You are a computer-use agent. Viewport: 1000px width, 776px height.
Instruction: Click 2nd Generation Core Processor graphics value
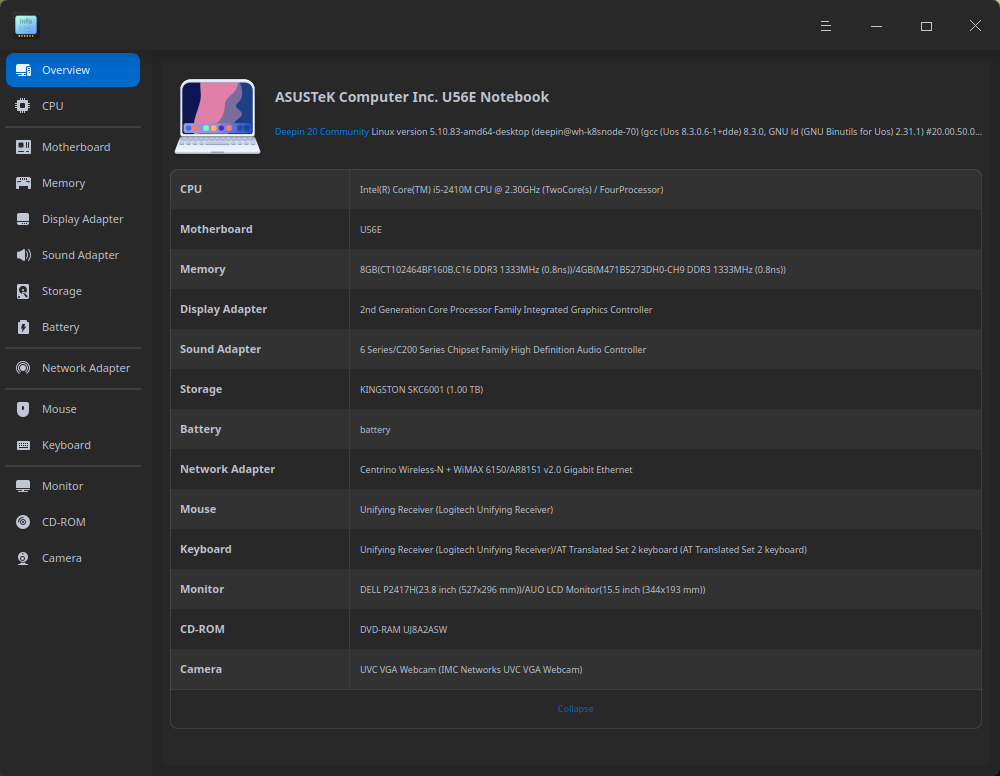coord(506,310)
